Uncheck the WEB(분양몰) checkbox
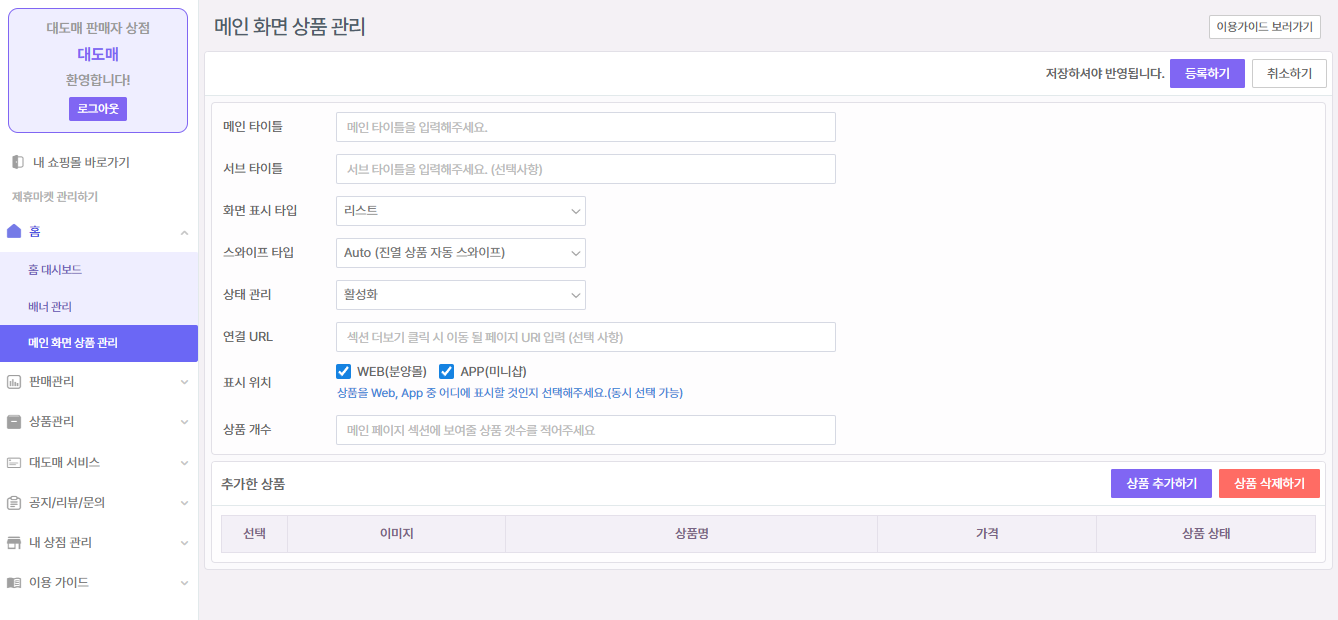 (x=344, y=372)
